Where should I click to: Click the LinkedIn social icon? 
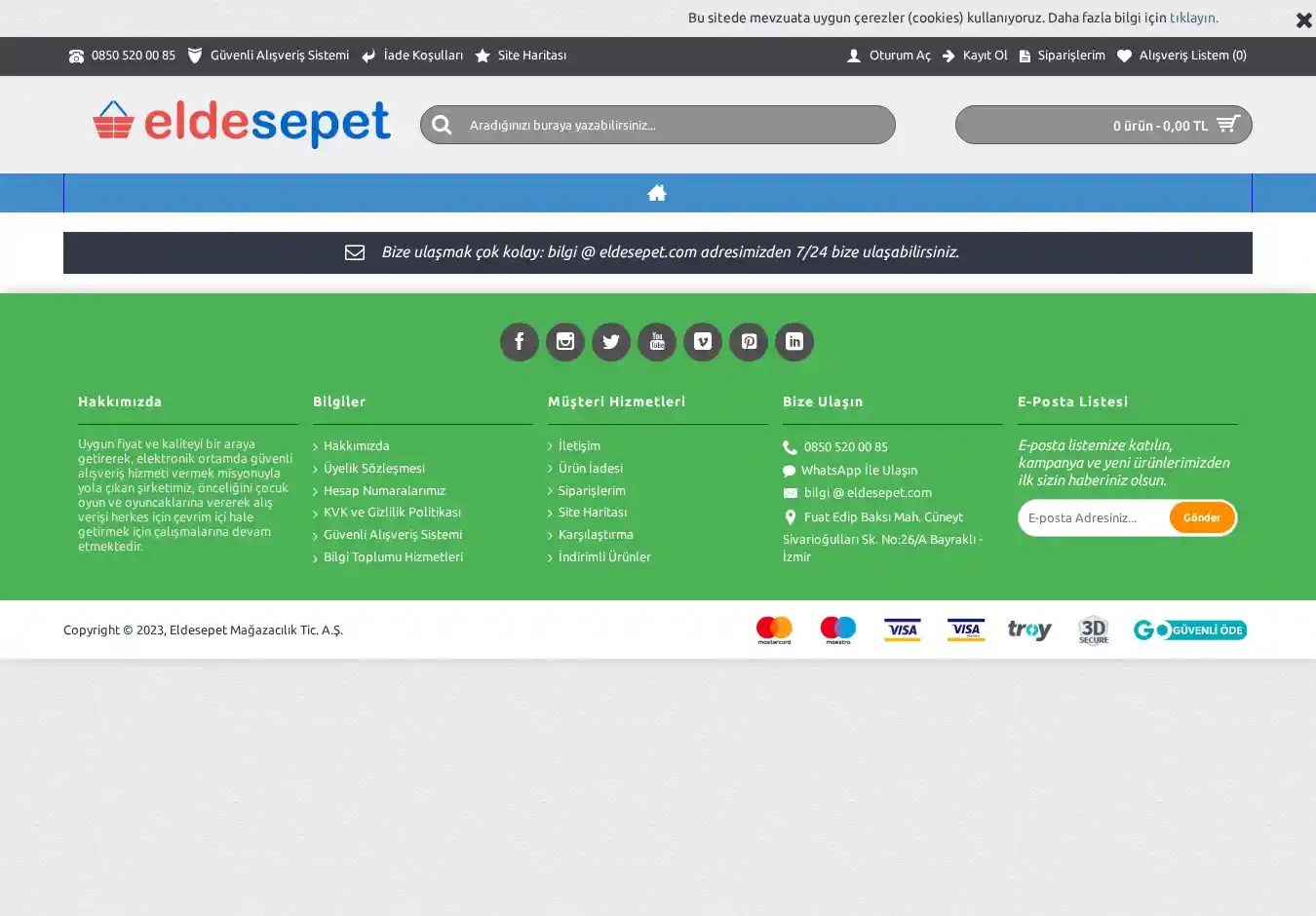[x=793, y=342]
